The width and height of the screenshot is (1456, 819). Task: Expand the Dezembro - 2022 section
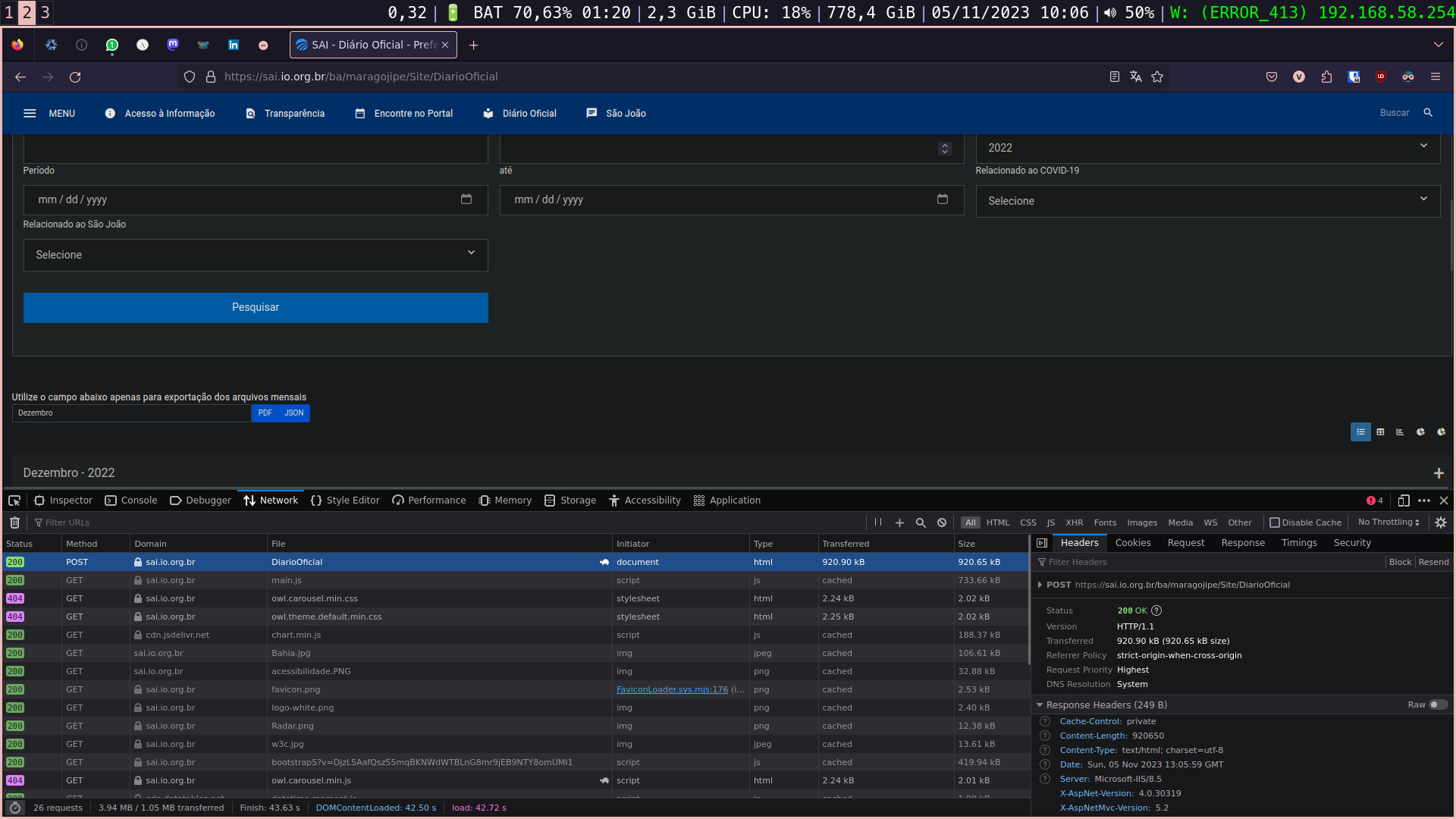click(x=1439, y=473)
